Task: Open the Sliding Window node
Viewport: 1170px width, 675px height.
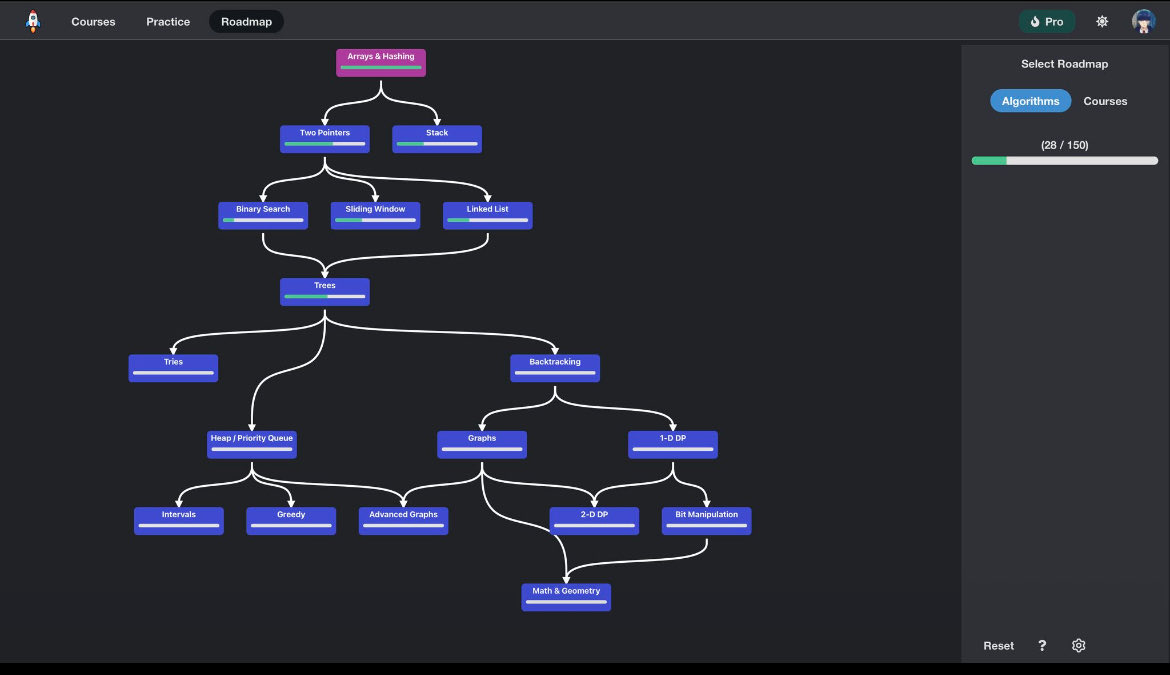Action: click(375, 216)
